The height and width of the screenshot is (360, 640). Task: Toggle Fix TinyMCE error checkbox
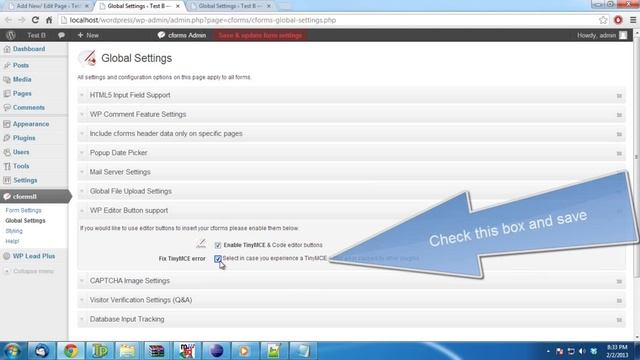pos(218,259)
